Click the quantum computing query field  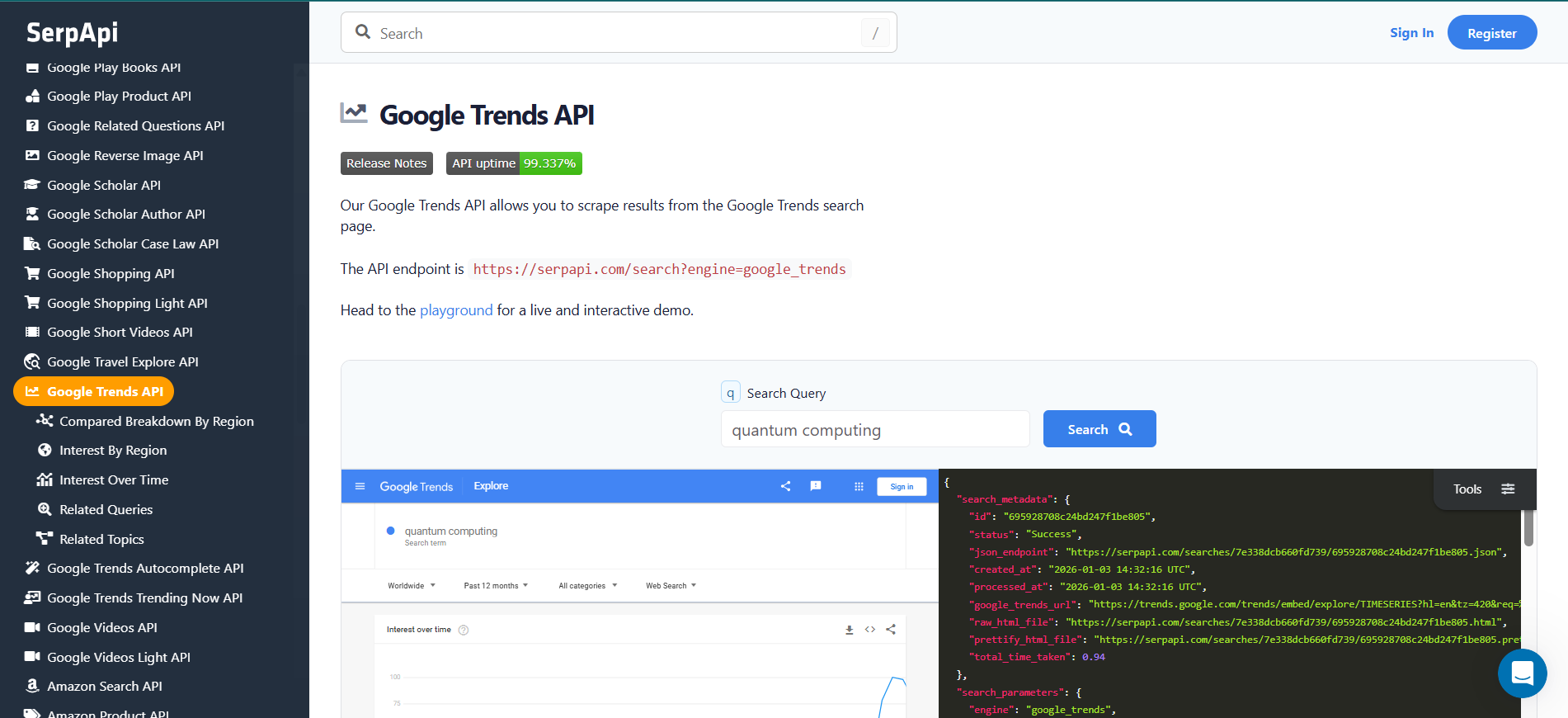coord(875,429)
